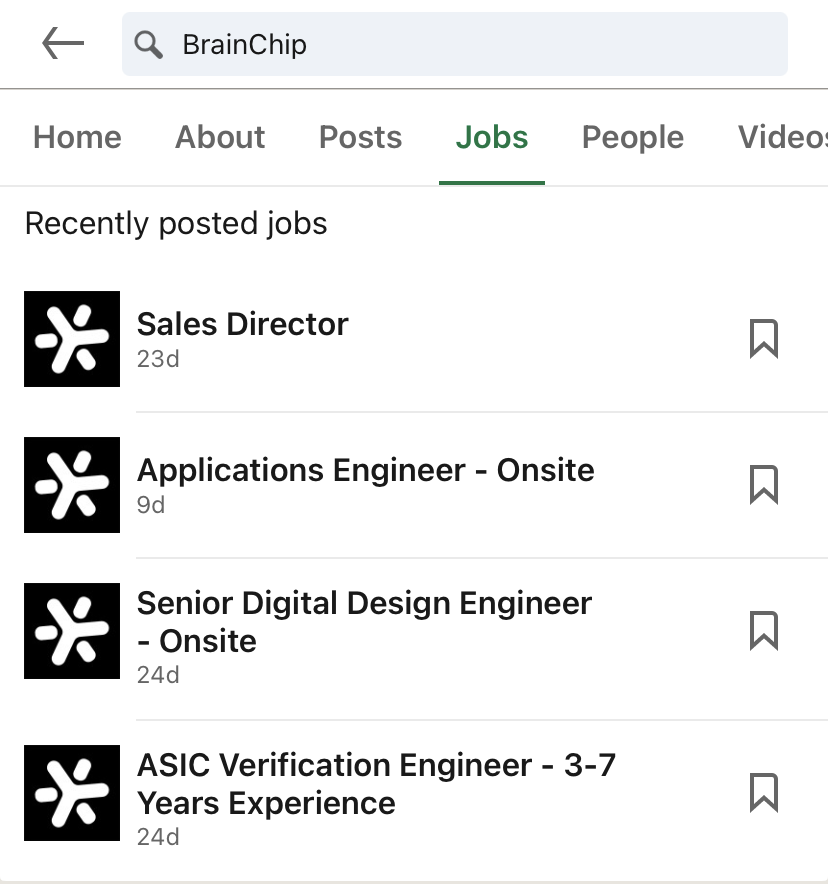Save the Applications Engineer - Onsite job

point(764,485)
